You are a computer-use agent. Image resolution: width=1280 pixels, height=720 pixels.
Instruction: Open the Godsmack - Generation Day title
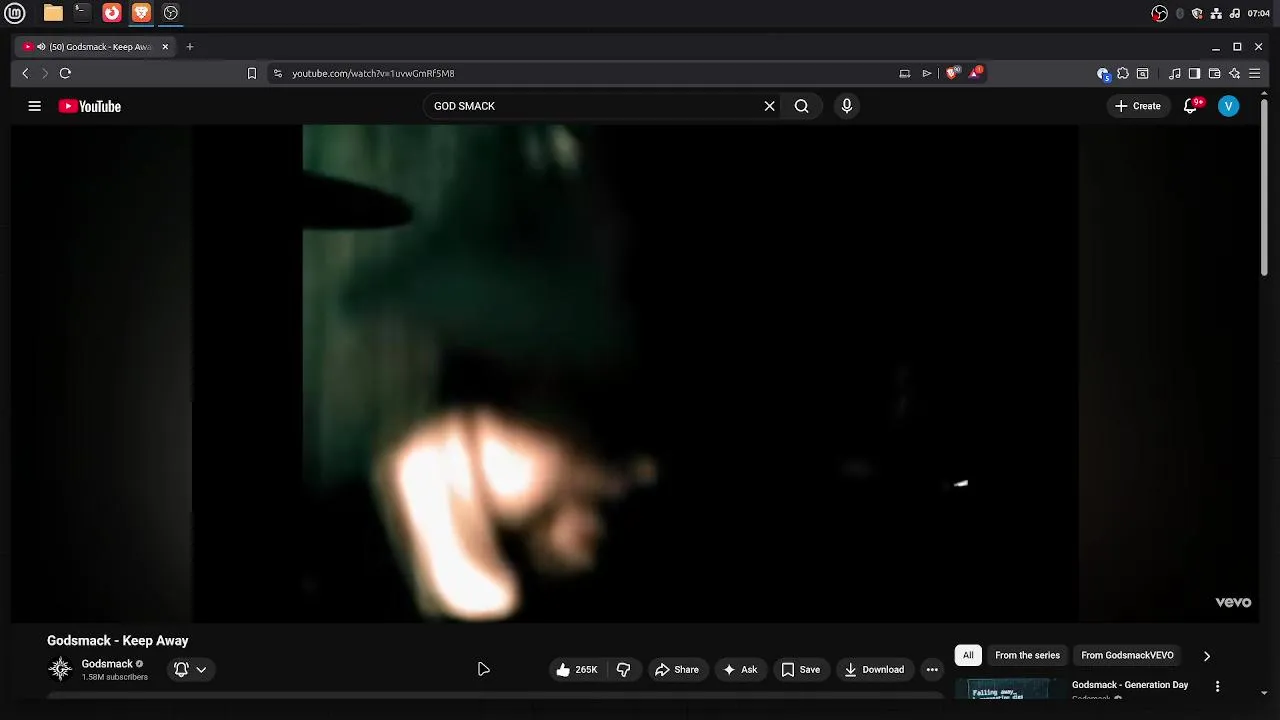click(x=1130, y=685)
